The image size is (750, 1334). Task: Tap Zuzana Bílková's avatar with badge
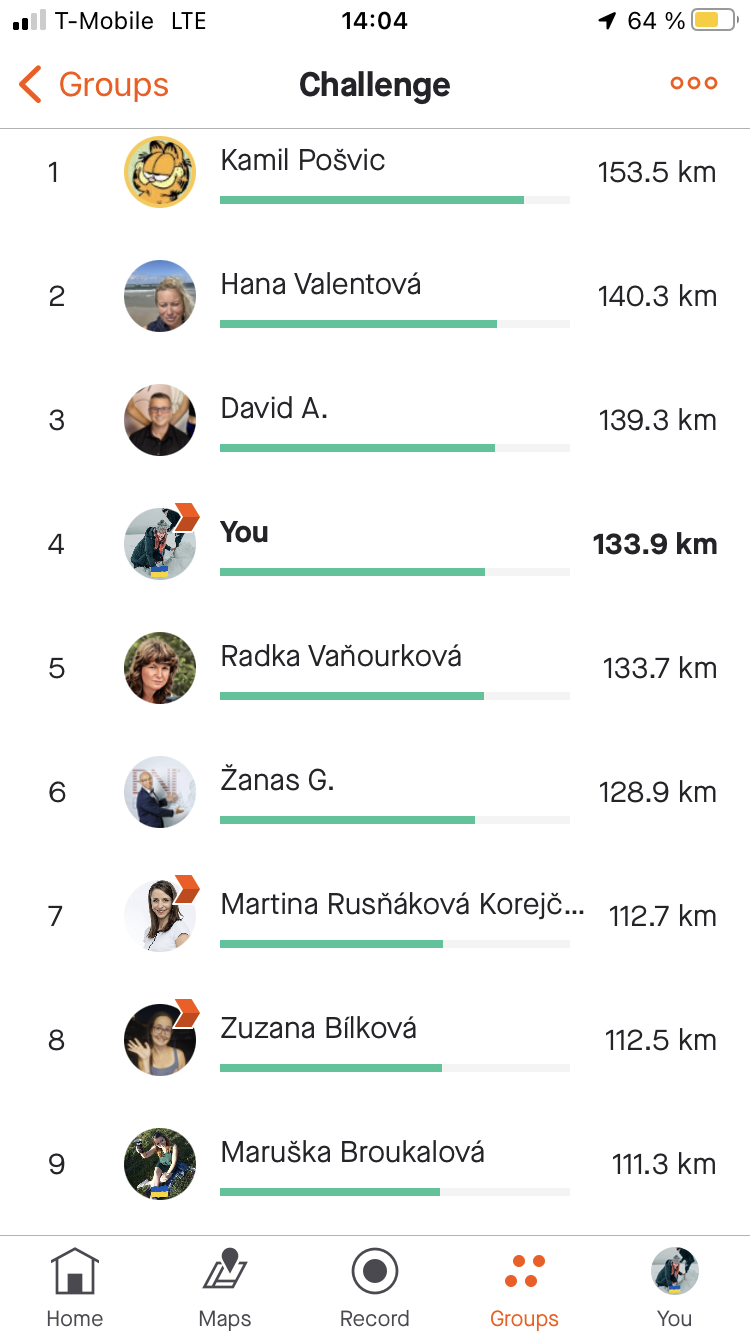click(160, 1040)
